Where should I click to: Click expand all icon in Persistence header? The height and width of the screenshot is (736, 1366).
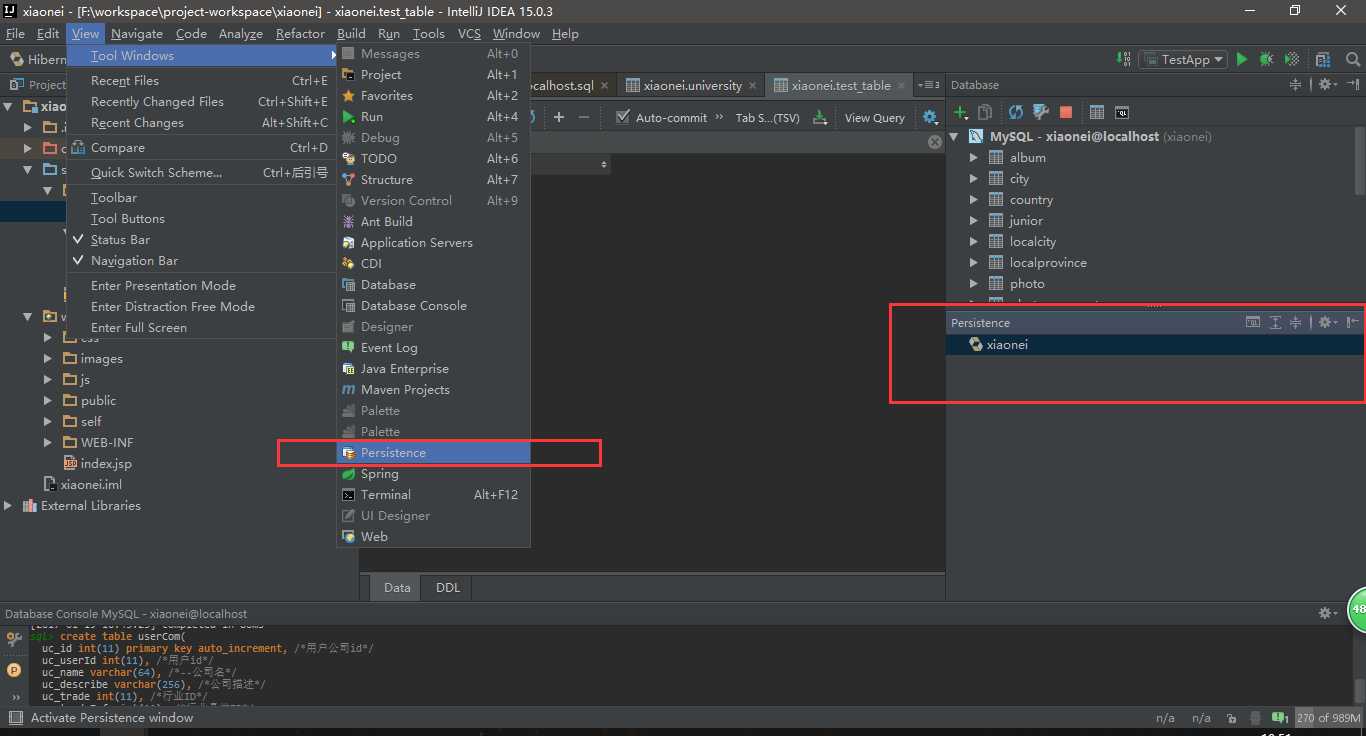[x=1275, y=322]
